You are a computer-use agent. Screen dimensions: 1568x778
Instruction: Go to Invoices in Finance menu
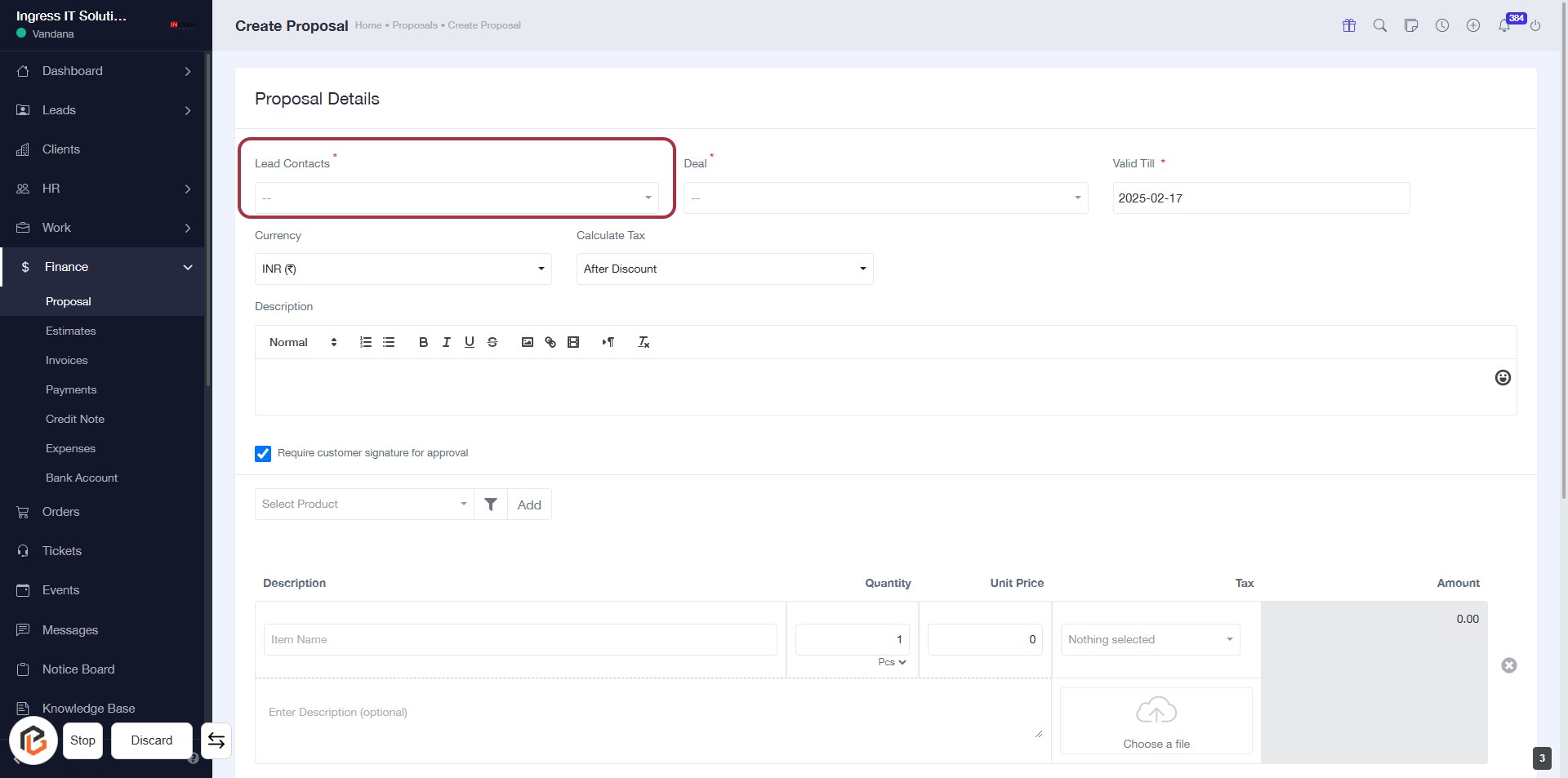66,360
